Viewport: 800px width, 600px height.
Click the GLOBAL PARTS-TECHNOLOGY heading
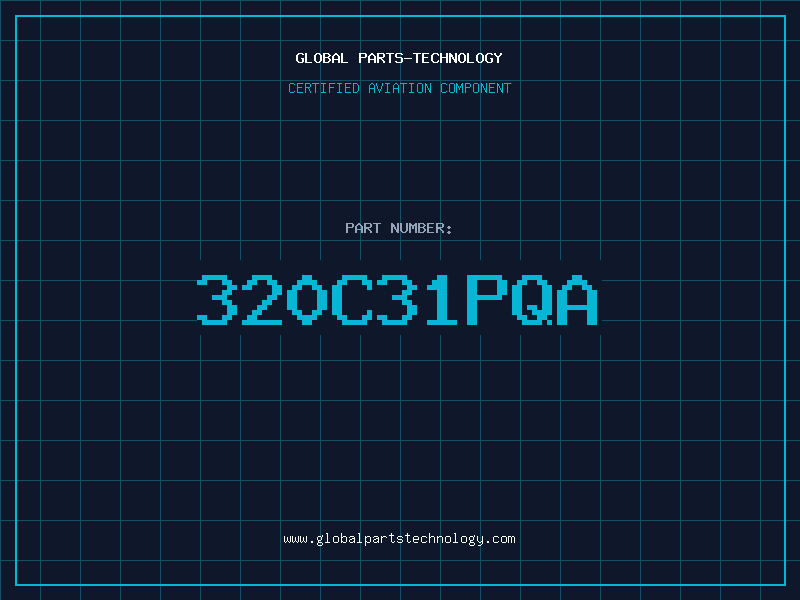(399, 58)
